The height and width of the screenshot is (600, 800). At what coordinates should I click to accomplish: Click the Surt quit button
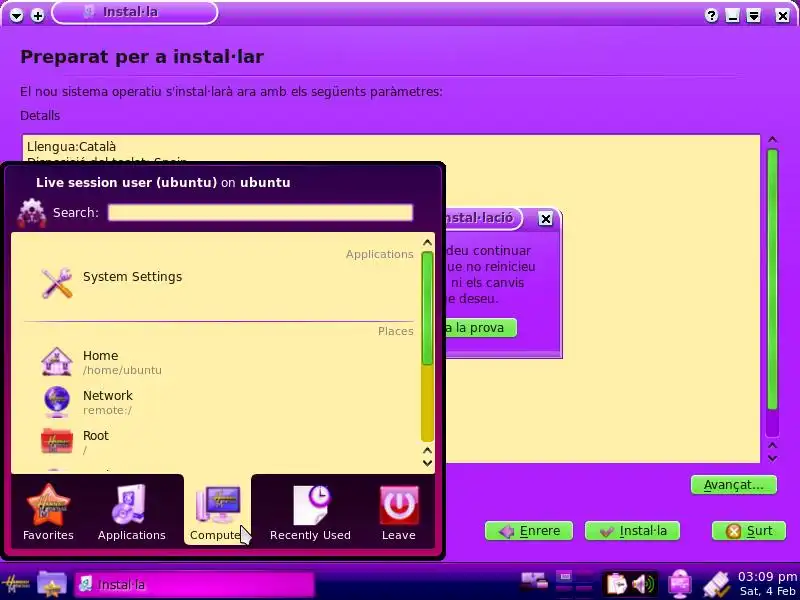tap(748, 531)
